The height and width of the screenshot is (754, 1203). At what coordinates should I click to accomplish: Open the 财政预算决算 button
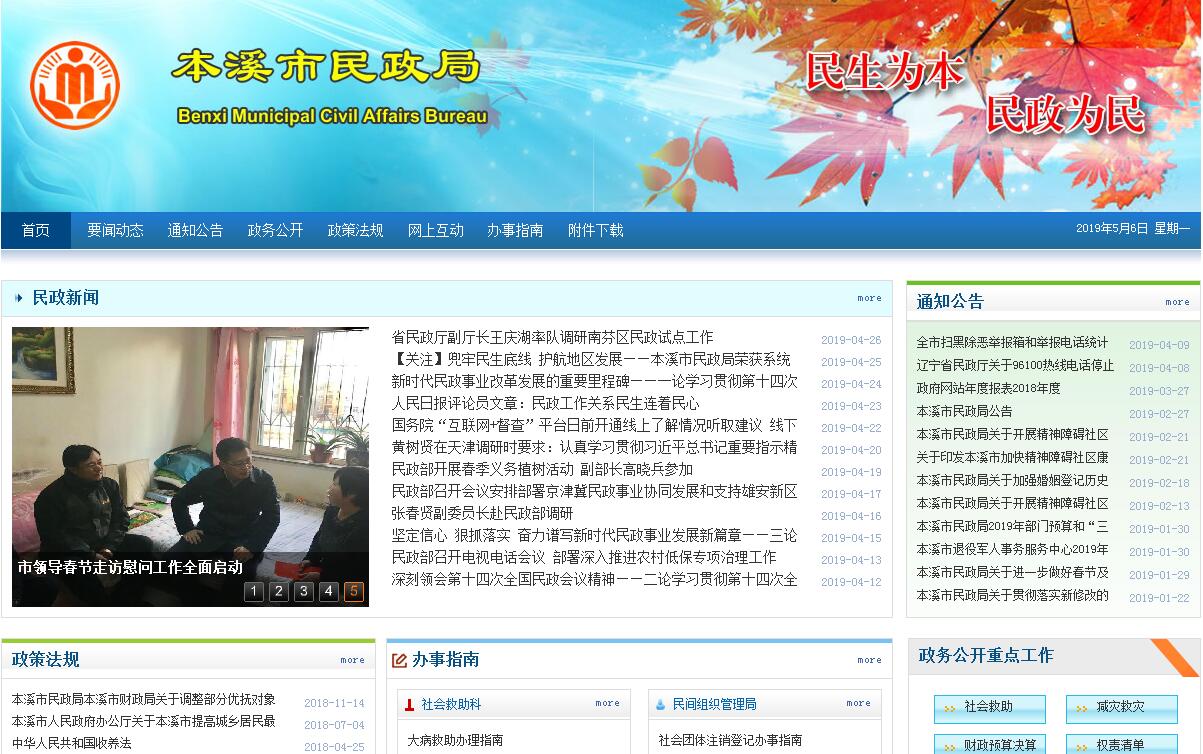pyautogui.click(x=989, y=745)
